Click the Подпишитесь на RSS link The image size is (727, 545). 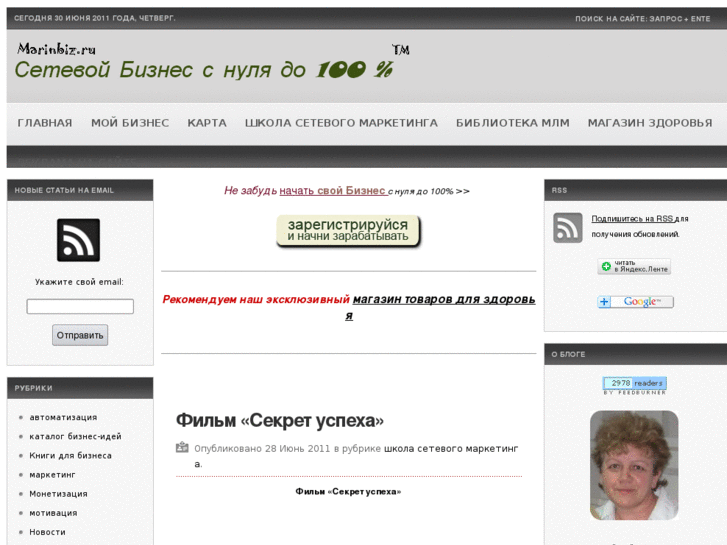click(632, 218)
